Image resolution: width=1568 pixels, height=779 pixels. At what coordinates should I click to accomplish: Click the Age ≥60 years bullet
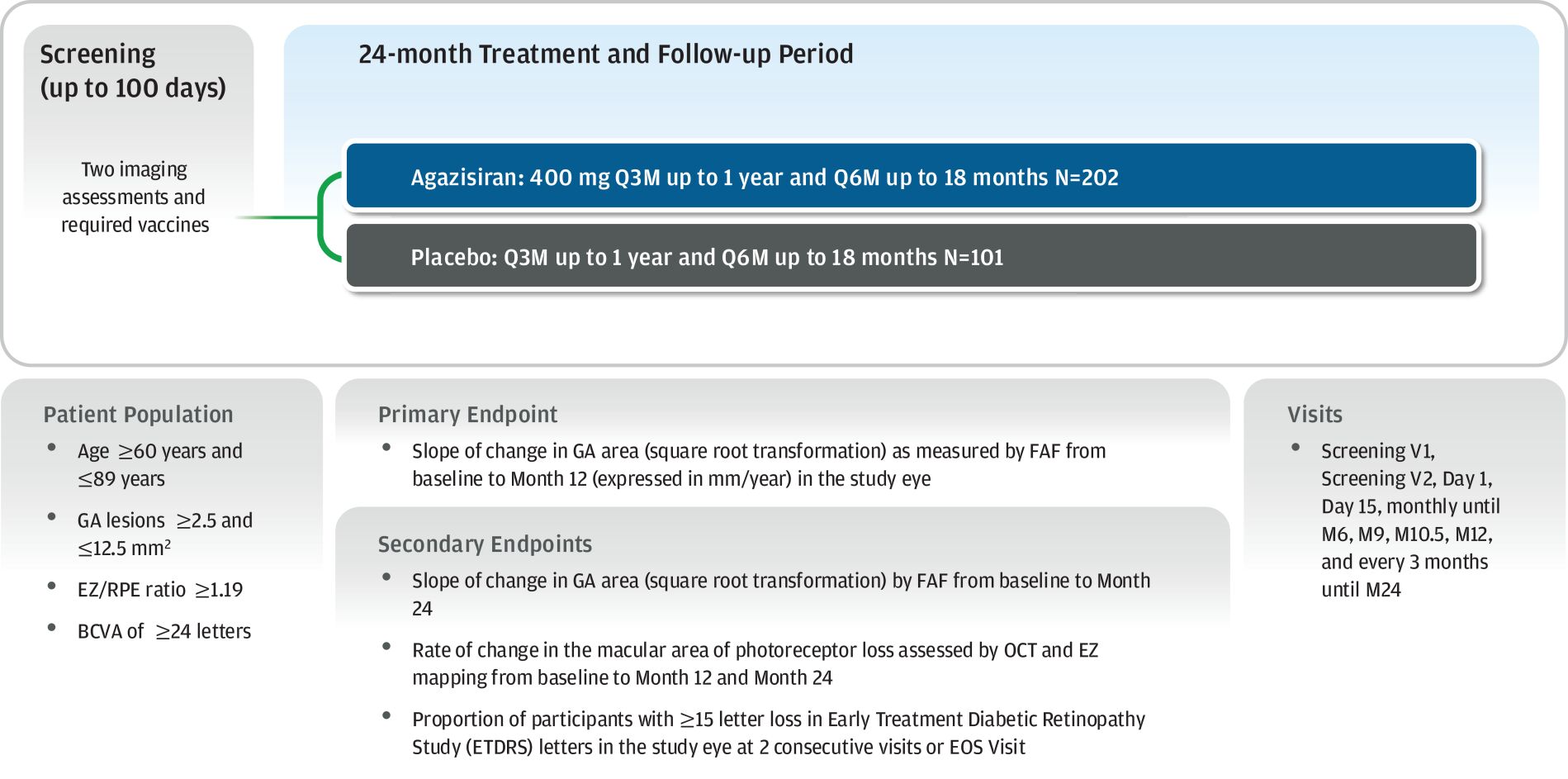(x=160, y=465)
